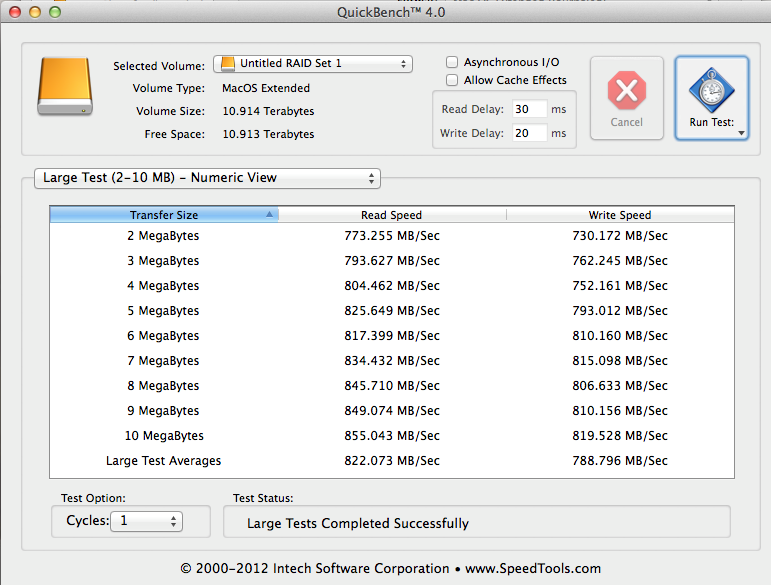Click the Write Delay input field
The height and width of the screenshot is (585, 771).
click(x=528, y=133)
